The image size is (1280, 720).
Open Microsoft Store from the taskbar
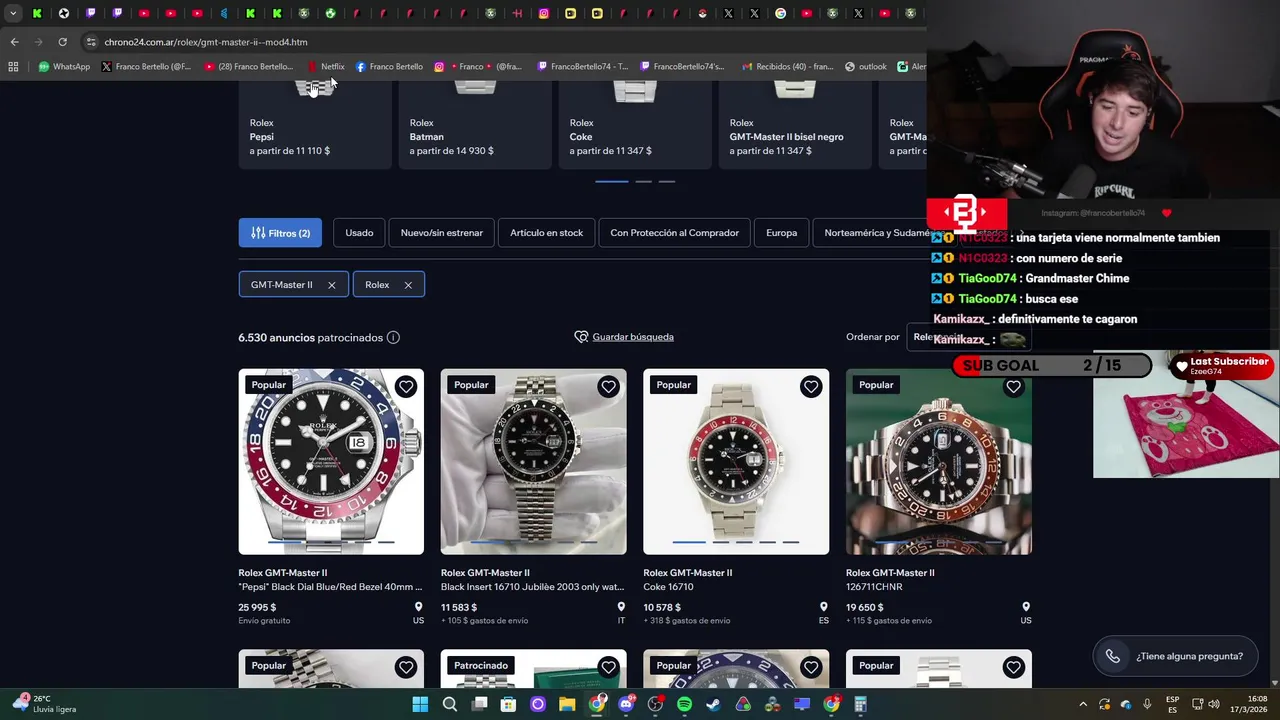(508, 704)
